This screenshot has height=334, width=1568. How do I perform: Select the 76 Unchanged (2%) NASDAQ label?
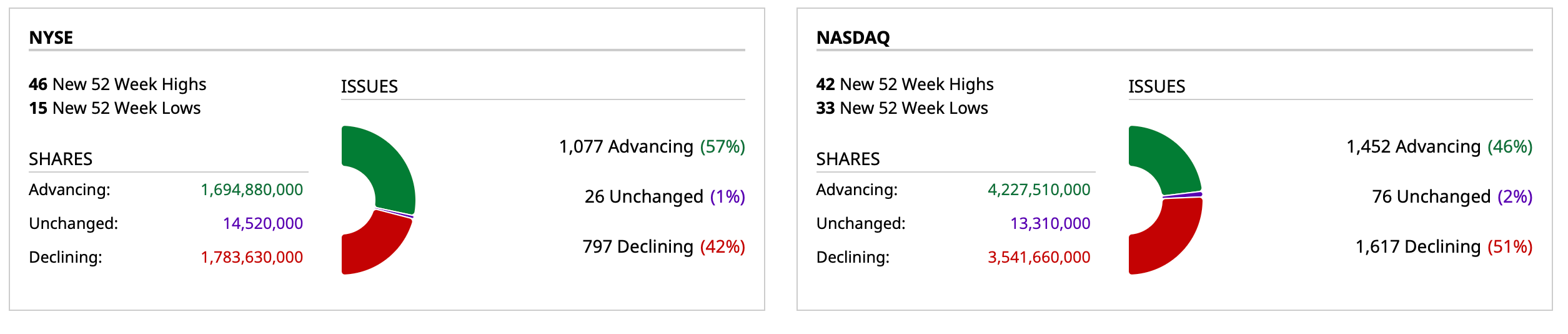pos(1452,196)
